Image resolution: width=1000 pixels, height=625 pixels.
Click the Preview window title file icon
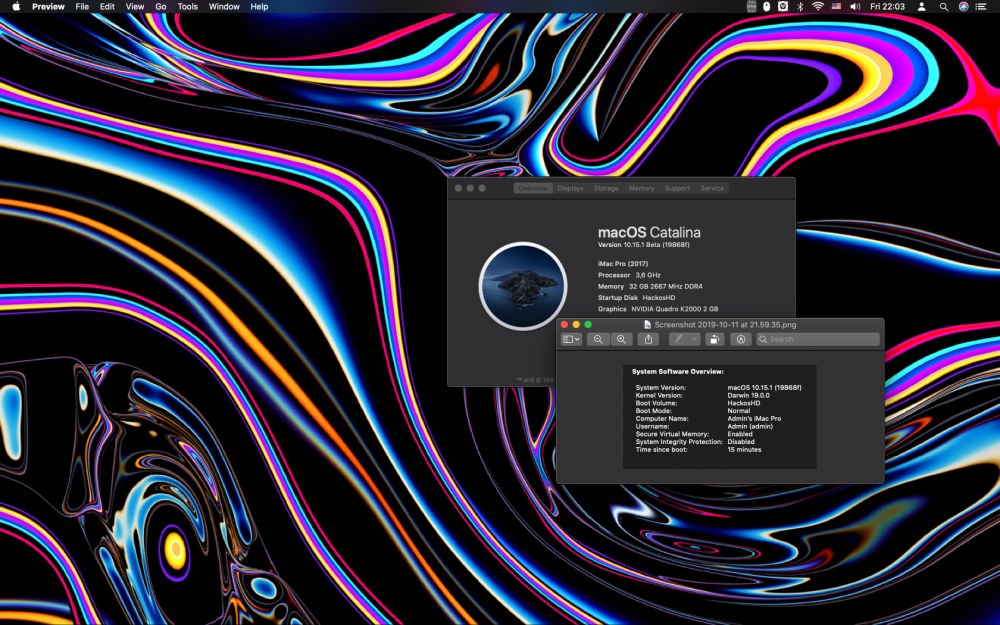point(647,325)
